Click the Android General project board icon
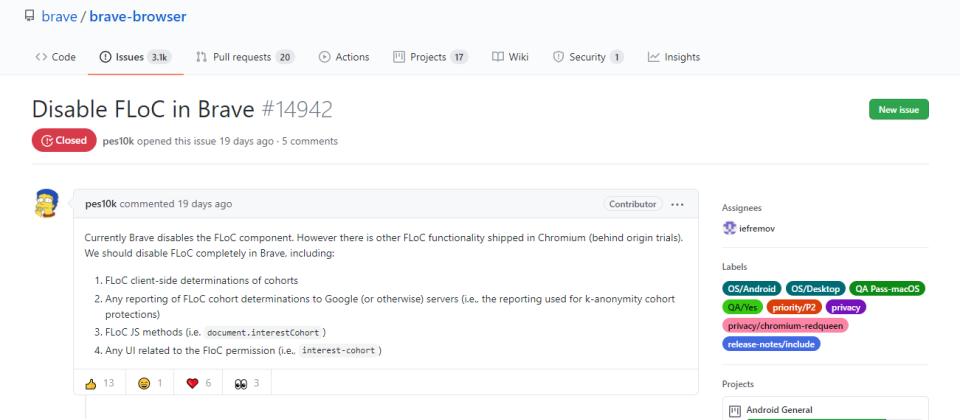Screen dimensions: 960x420 coord(735,410)
